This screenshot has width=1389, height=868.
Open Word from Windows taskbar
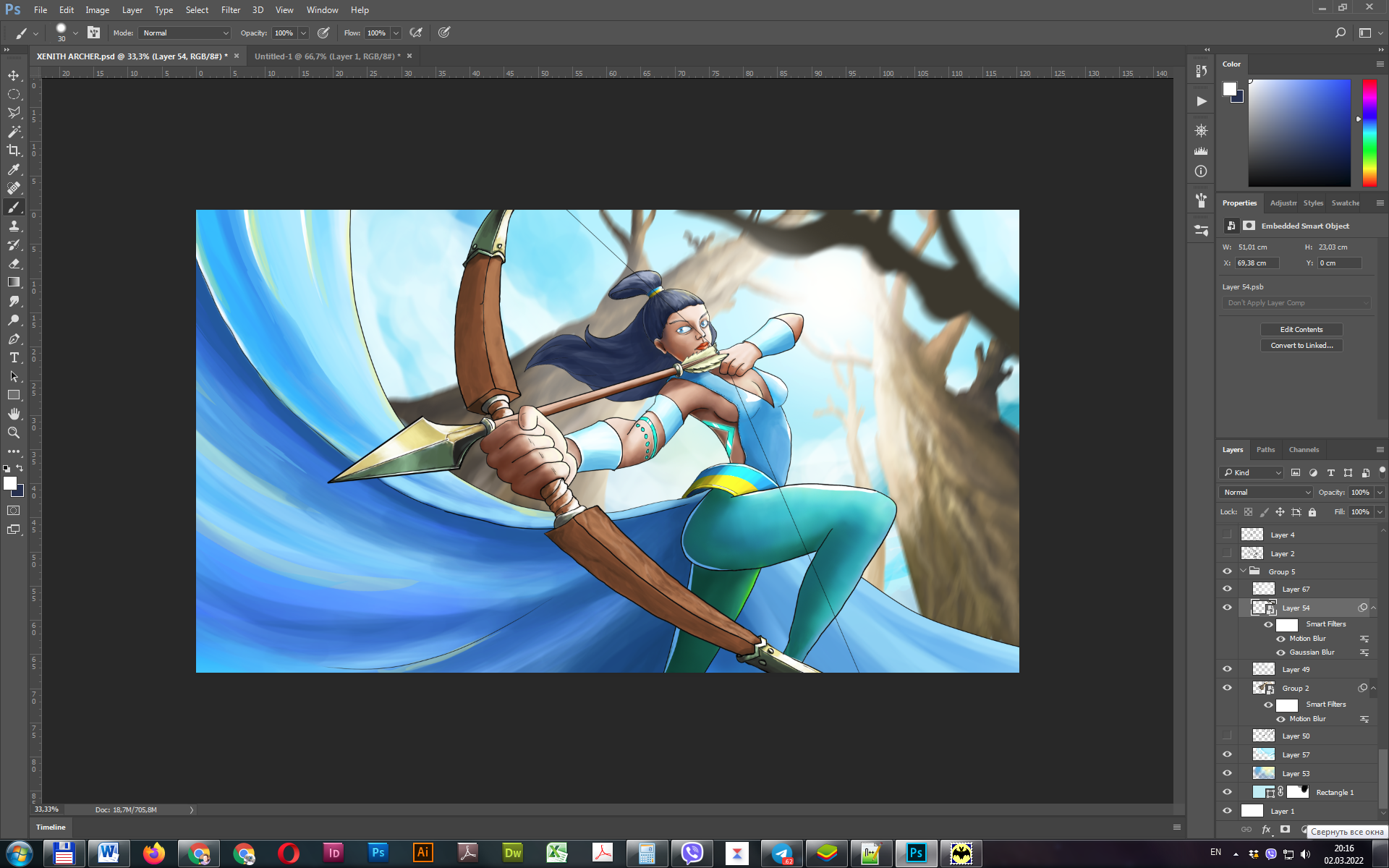click(109, 854)
